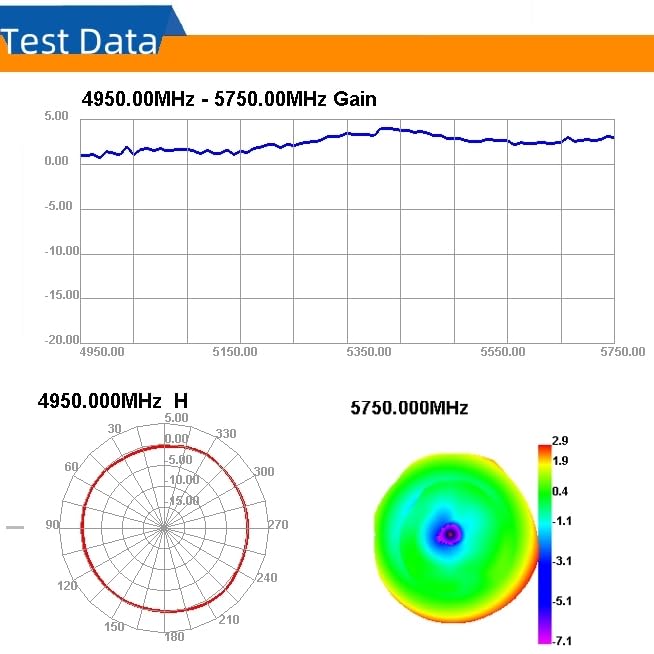This screenshot has width=654, height=654.
Task: Click the 150 degree polar label
Action: tap(114, 626)
